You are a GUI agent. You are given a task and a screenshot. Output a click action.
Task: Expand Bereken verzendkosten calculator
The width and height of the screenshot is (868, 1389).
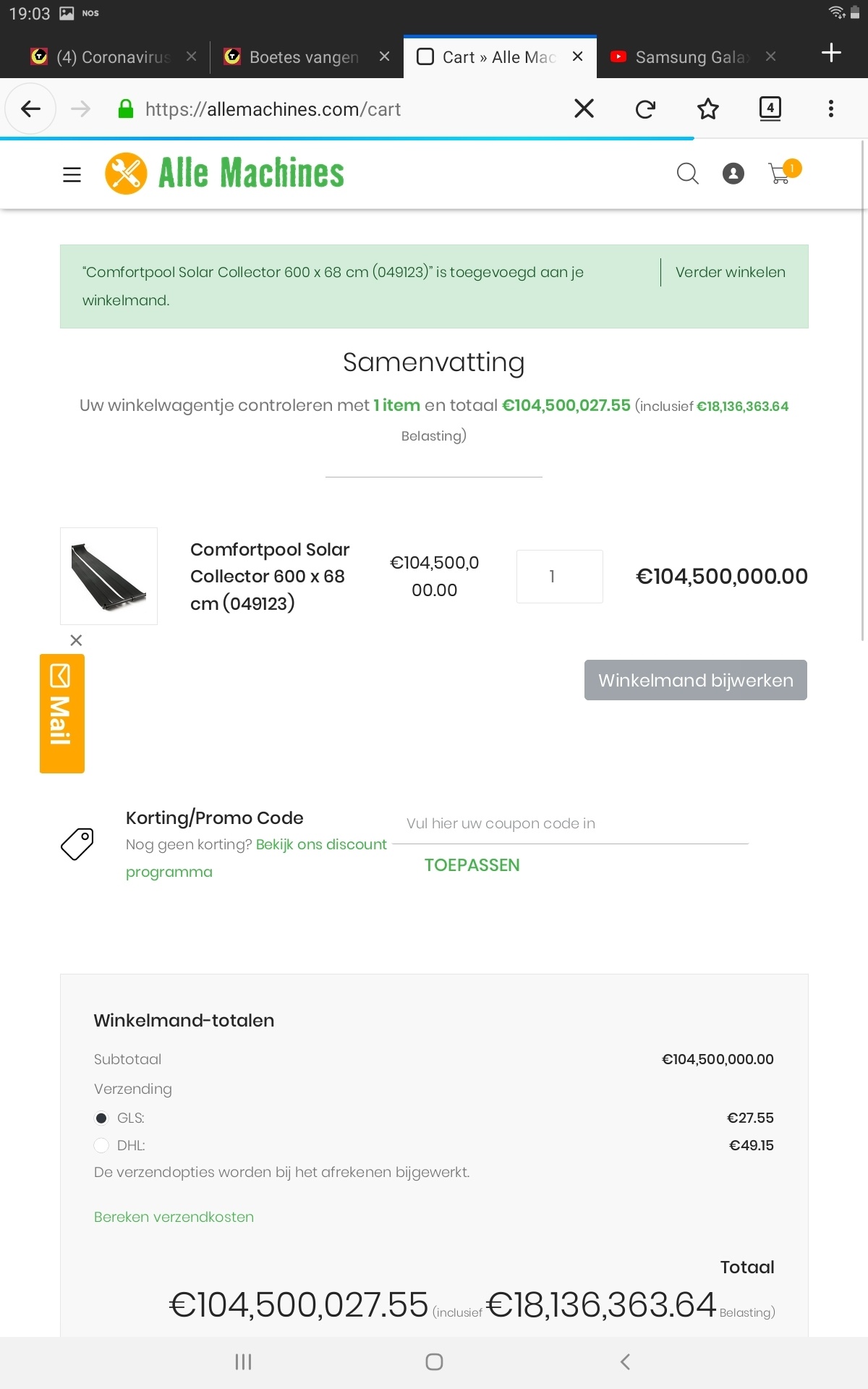(174, 1217)
